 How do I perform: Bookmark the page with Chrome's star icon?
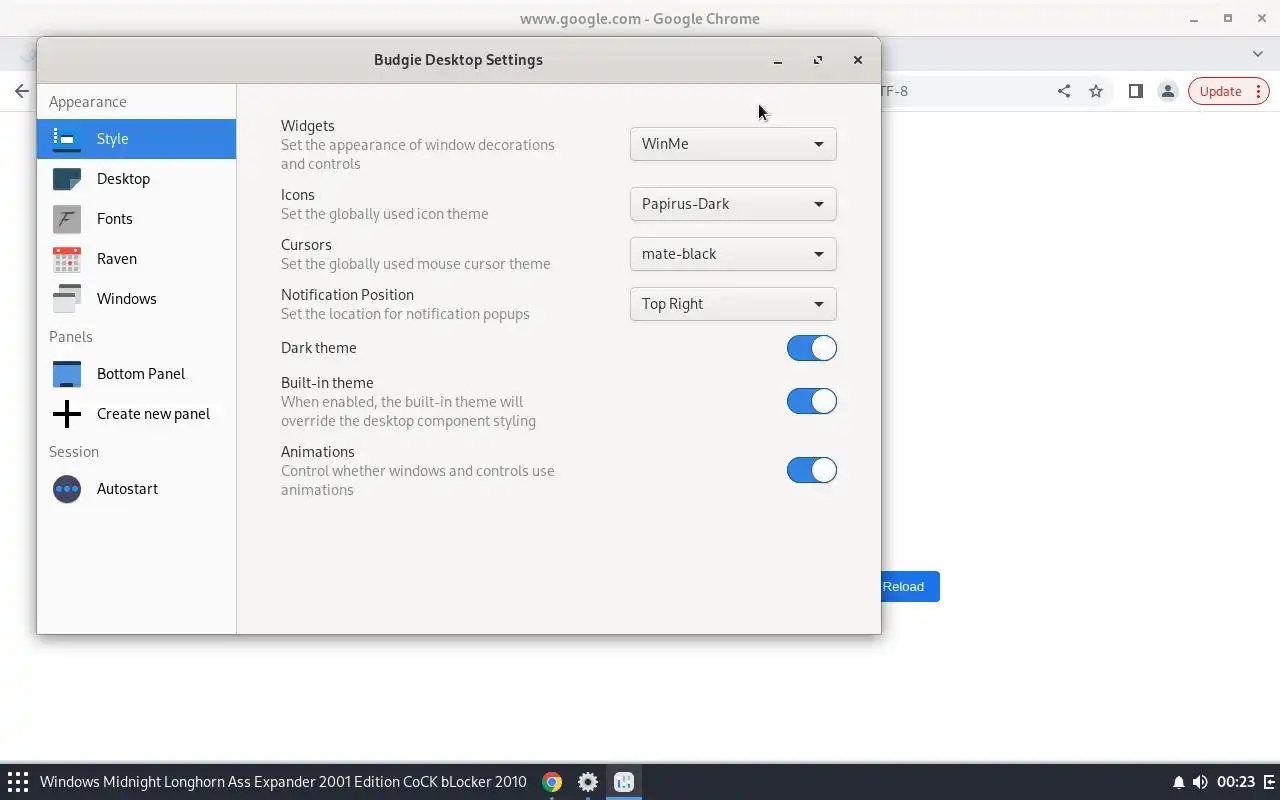tap(1096, 91)
